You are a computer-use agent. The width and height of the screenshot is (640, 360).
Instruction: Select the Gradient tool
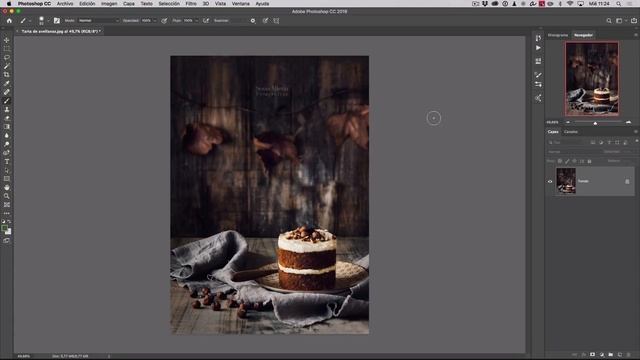tap(7, 127)
